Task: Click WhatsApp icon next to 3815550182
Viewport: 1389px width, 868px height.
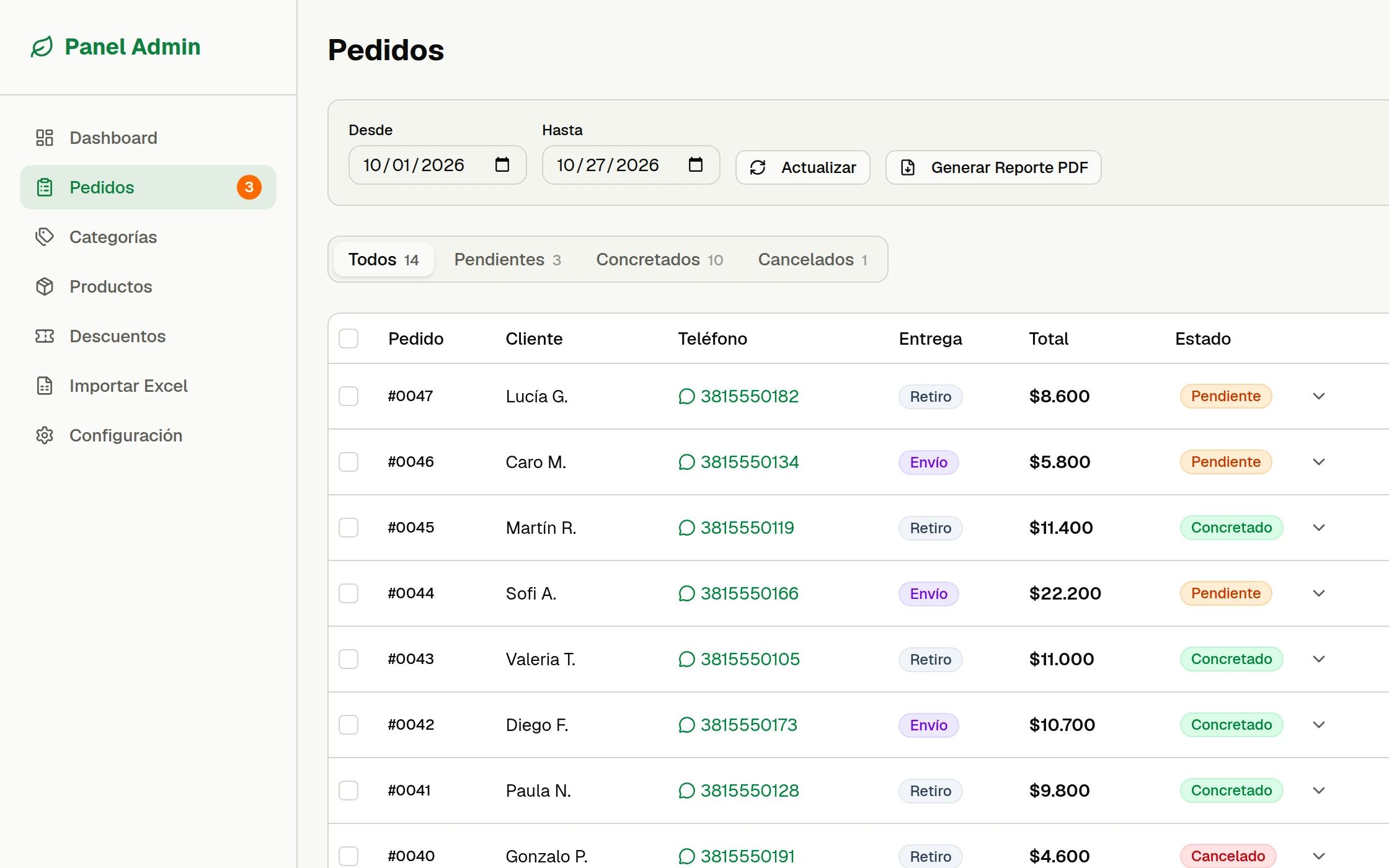Action: pyautogui.click(x=686, y=396)
